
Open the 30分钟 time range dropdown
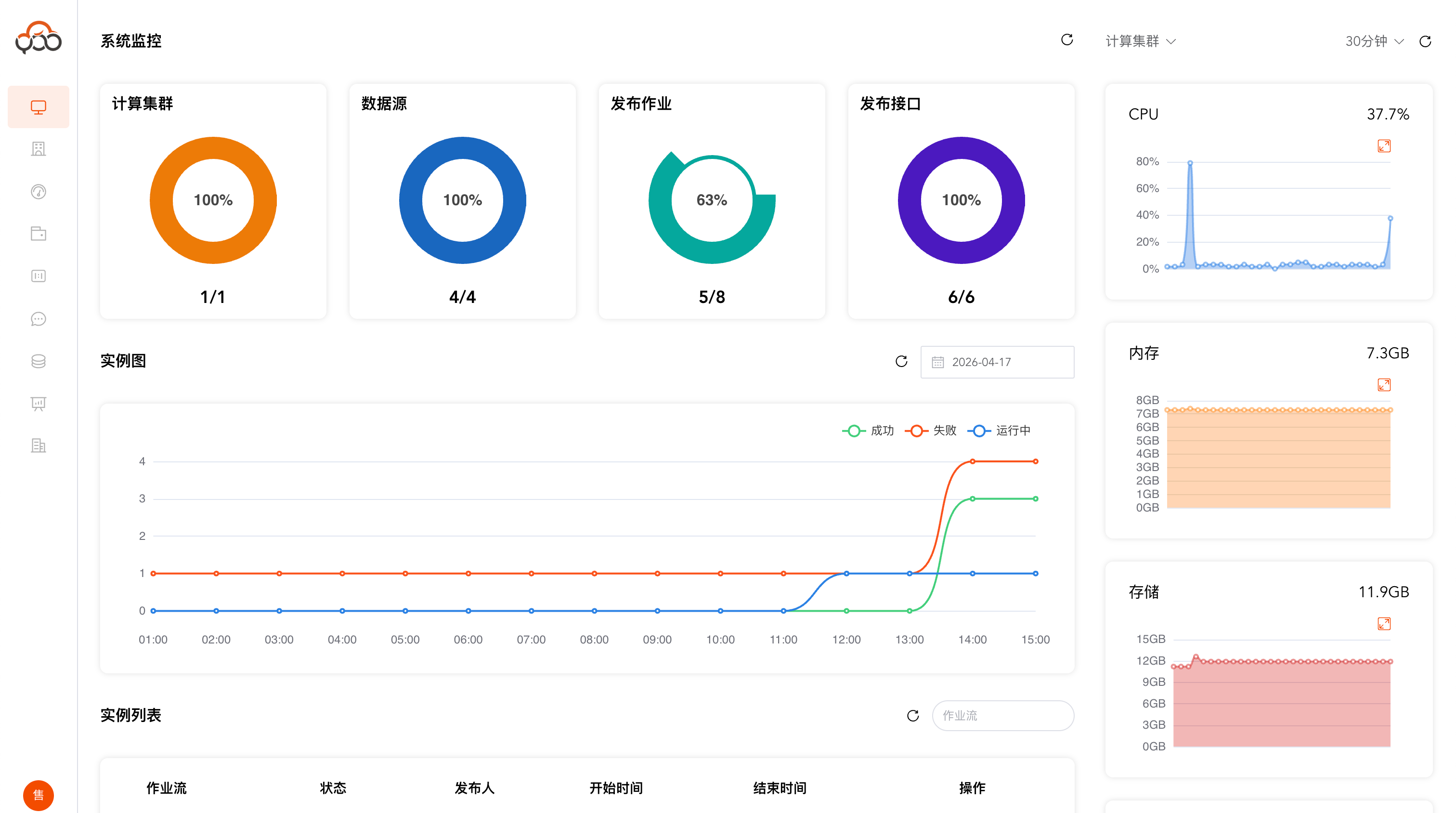point(1374,41)
